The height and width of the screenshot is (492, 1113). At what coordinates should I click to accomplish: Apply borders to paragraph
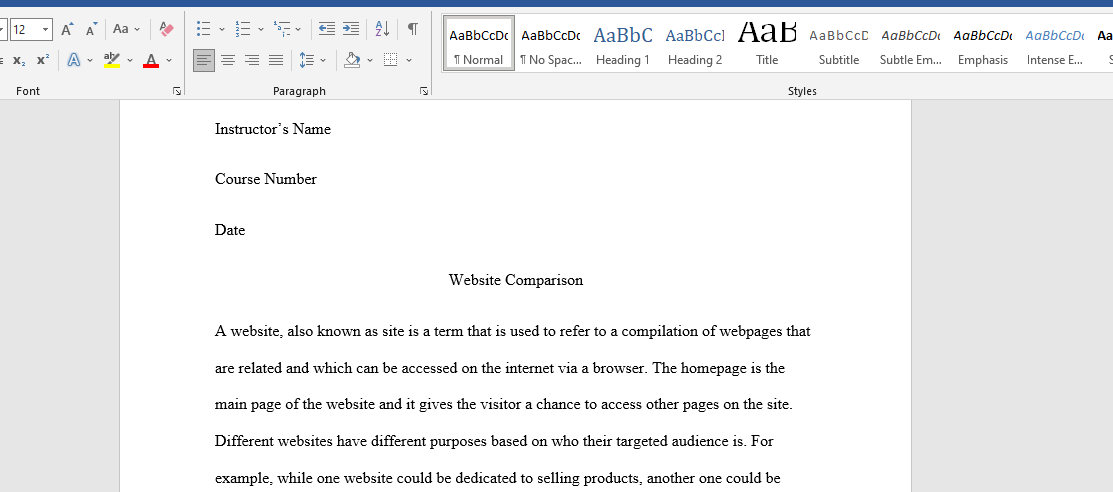(x=390, y=60)
